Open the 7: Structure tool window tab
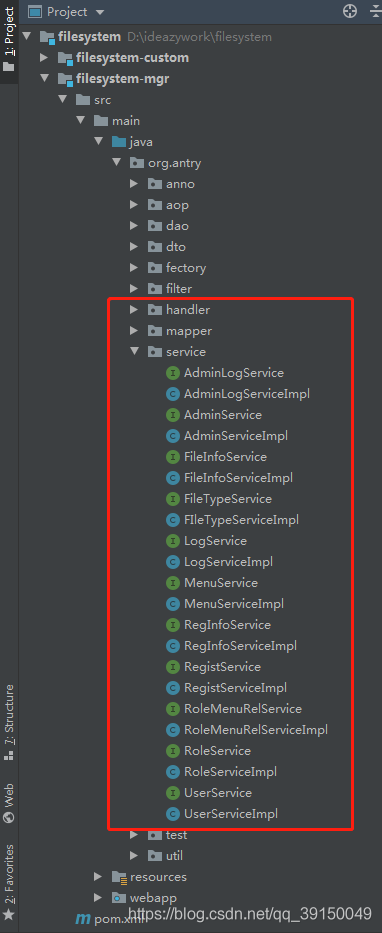382x933 pixels. 9,721
